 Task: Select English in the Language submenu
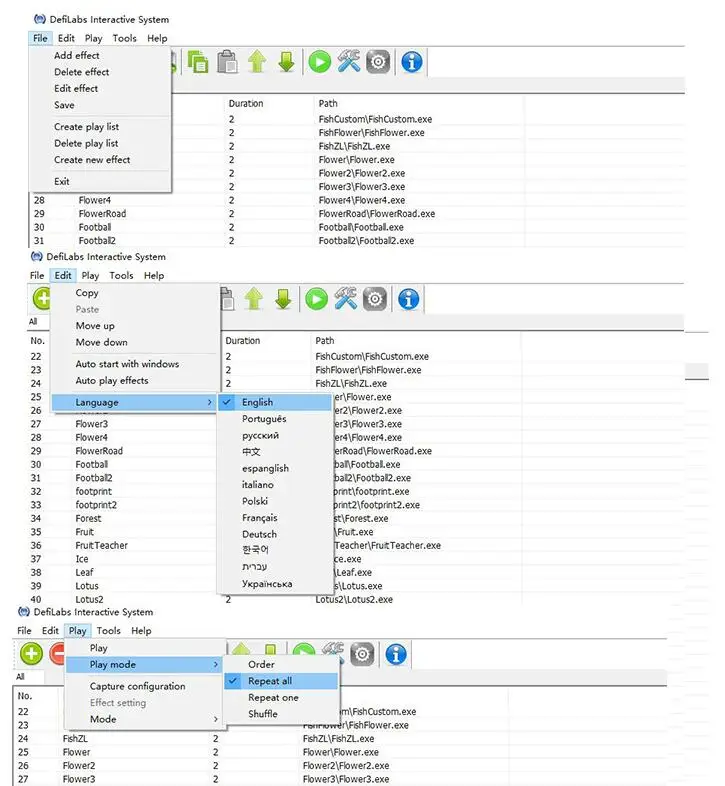275,402
